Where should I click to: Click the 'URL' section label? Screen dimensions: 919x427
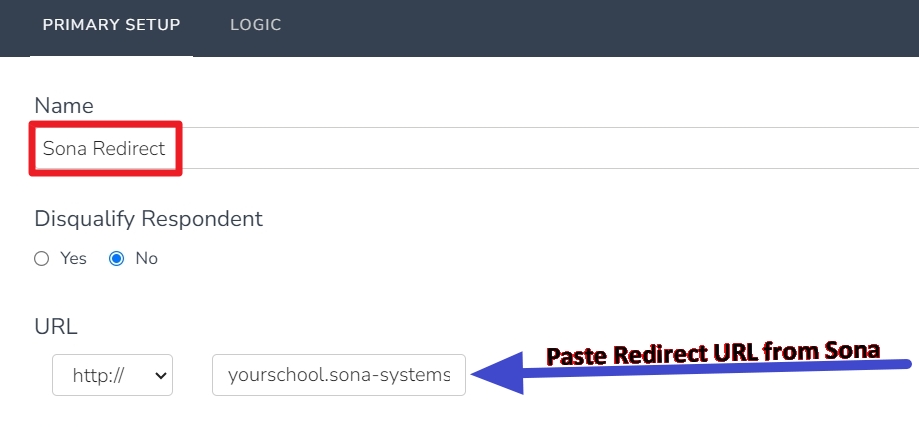(56, 327)
